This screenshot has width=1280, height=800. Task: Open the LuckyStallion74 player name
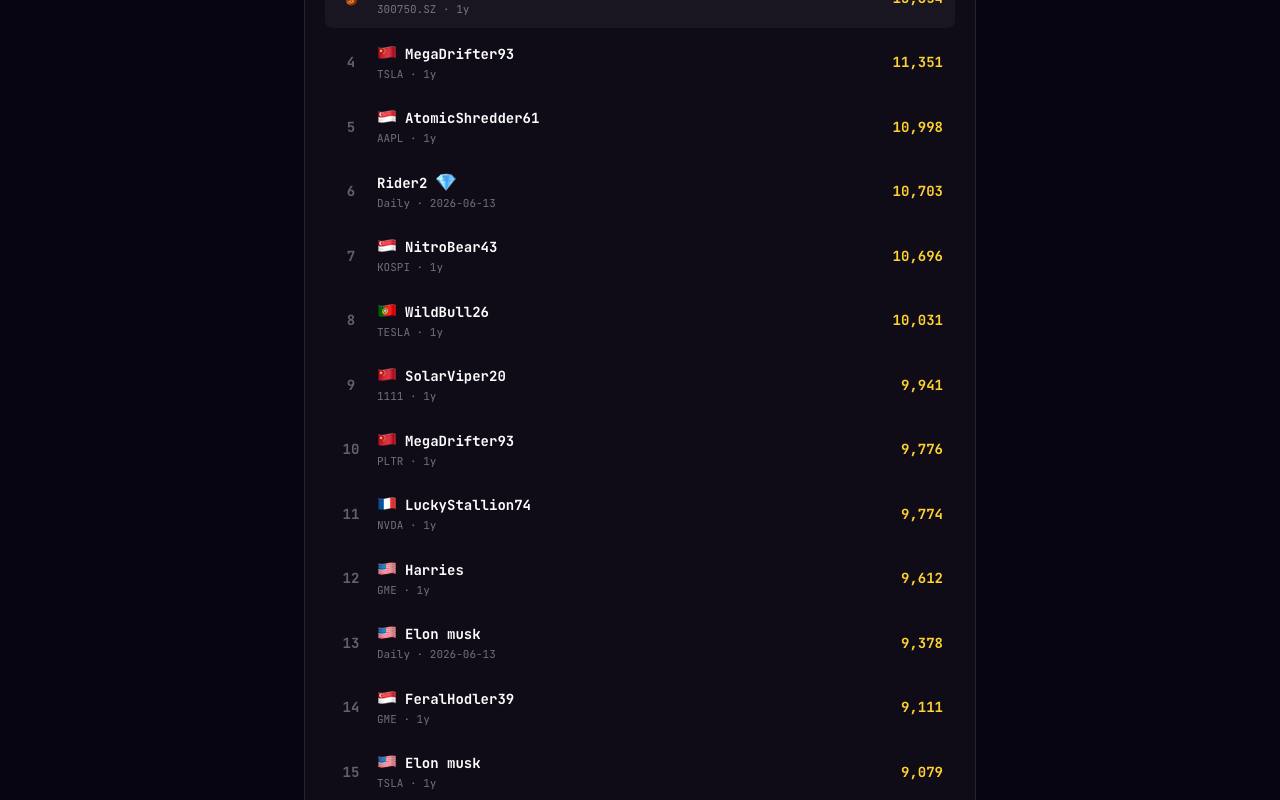(468, 505)
